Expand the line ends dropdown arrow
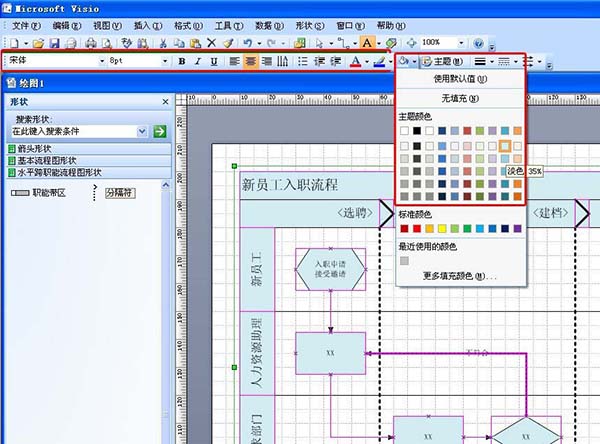This screenshot has height=444, width=600. pyautogui.click(x=539, y=61)
